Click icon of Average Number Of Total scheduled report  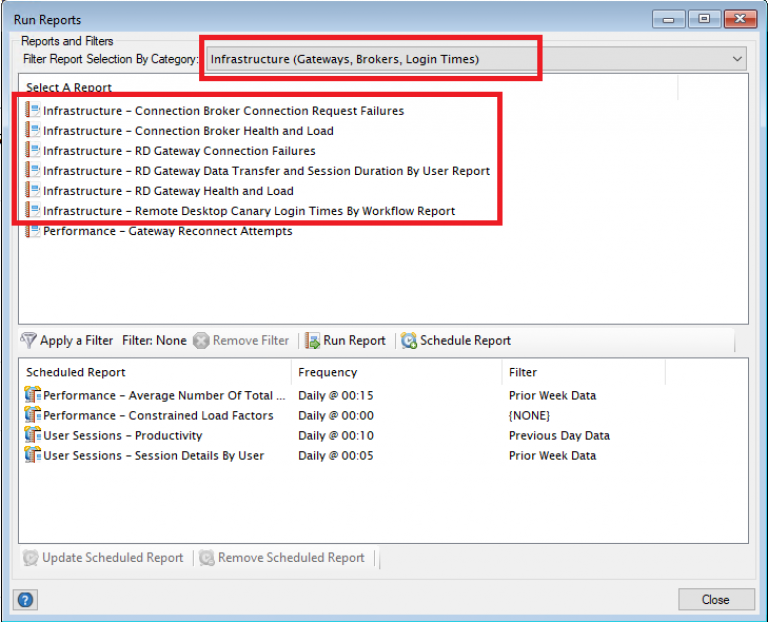33,394
